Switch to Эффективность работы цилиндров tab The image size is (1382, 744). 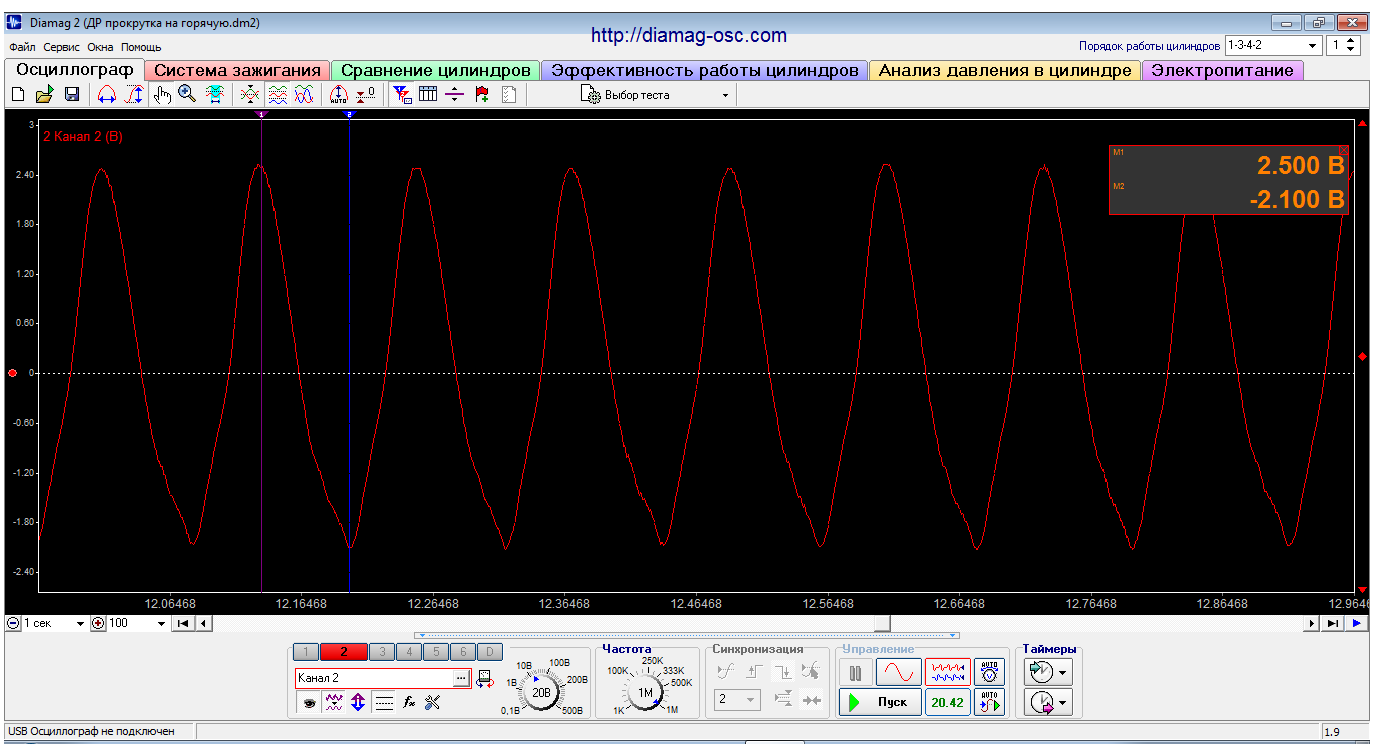(x=704, y=70)
